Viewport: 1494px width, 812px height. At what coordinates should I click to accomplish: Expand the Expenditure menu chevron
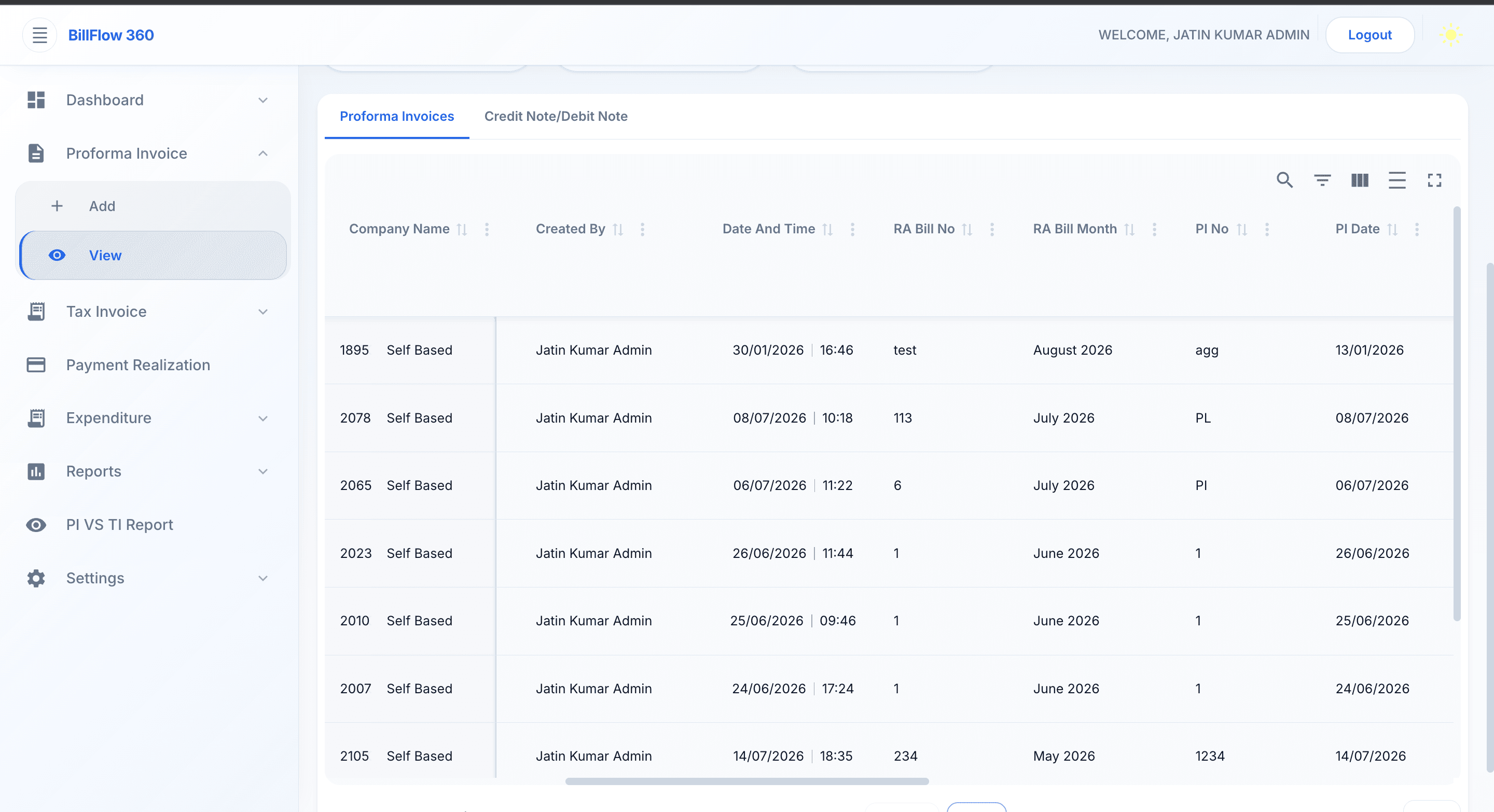click(262, 418)
